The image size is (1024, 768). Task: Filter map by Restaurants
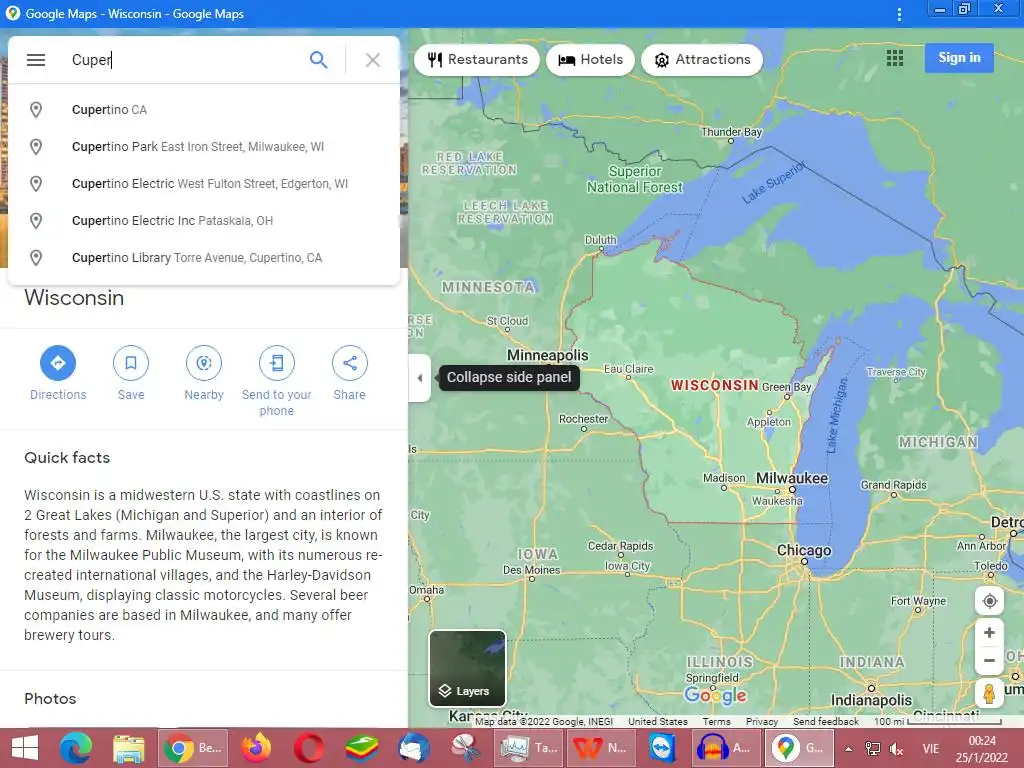[477, 60]
